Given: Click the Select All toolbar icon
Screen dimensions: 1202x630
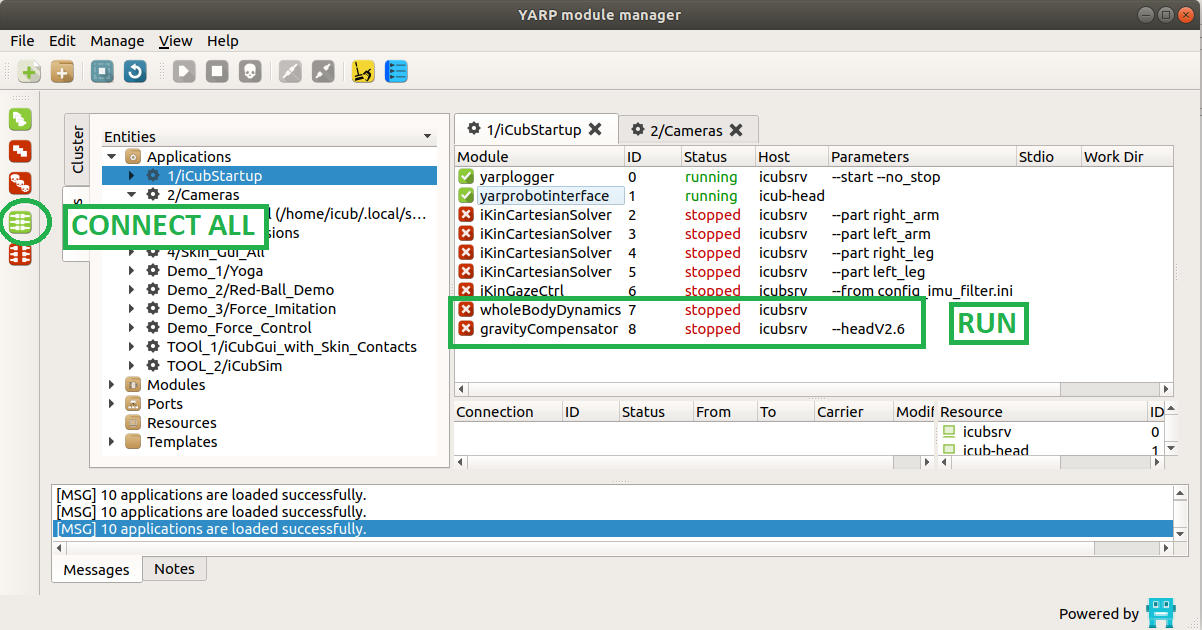Looking at the screenshot, I should tap(102, 72).
